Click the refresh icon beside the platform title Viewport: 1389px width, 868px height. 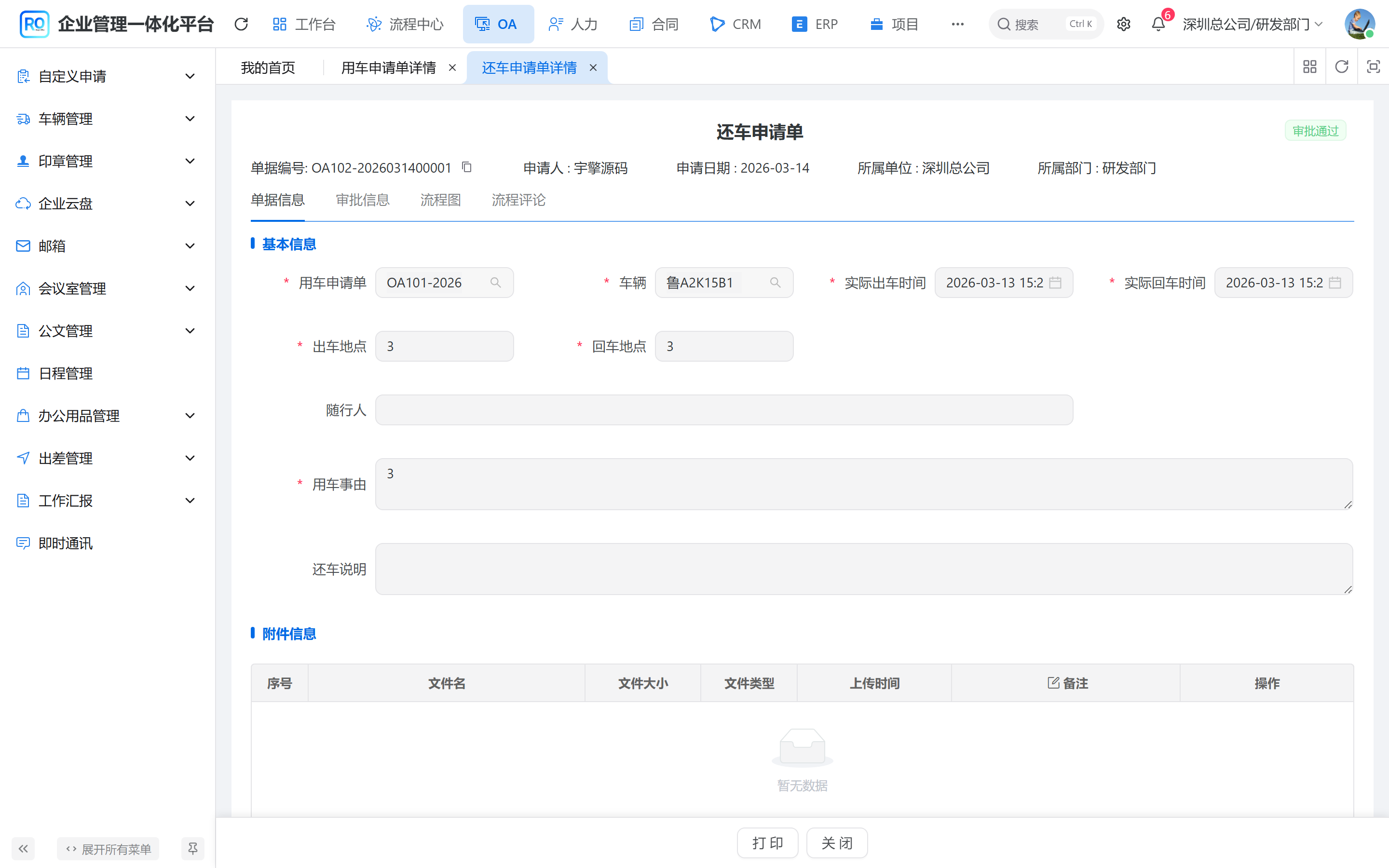(x=241, y=24)
